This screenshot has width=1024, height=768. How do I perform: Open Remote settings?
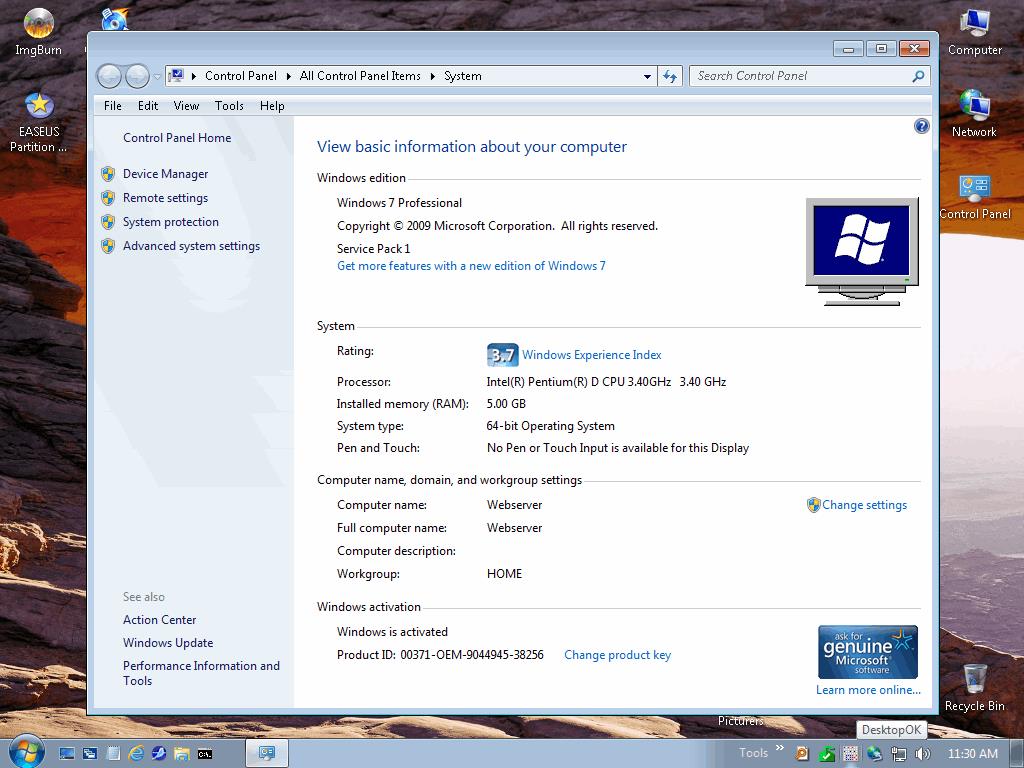click(x=165, y=198)
